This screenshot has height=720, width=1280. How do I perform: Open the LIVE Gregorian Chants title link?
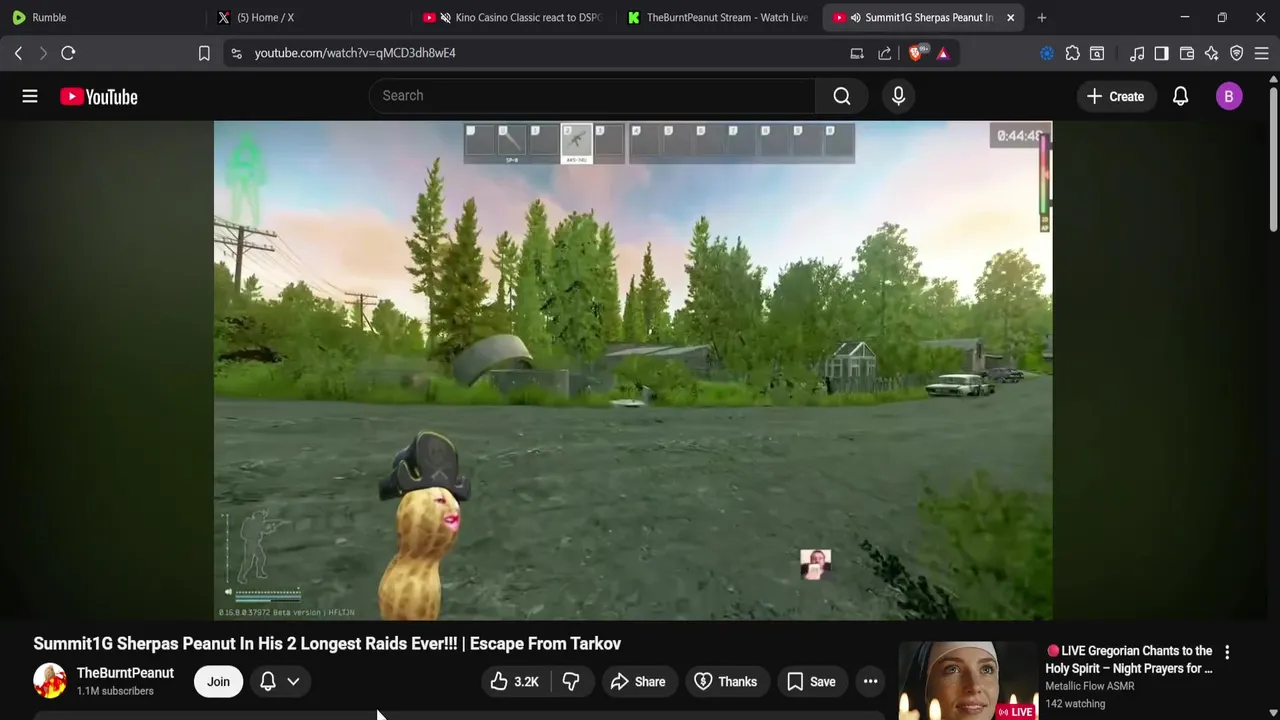[x=1129, y=660]
